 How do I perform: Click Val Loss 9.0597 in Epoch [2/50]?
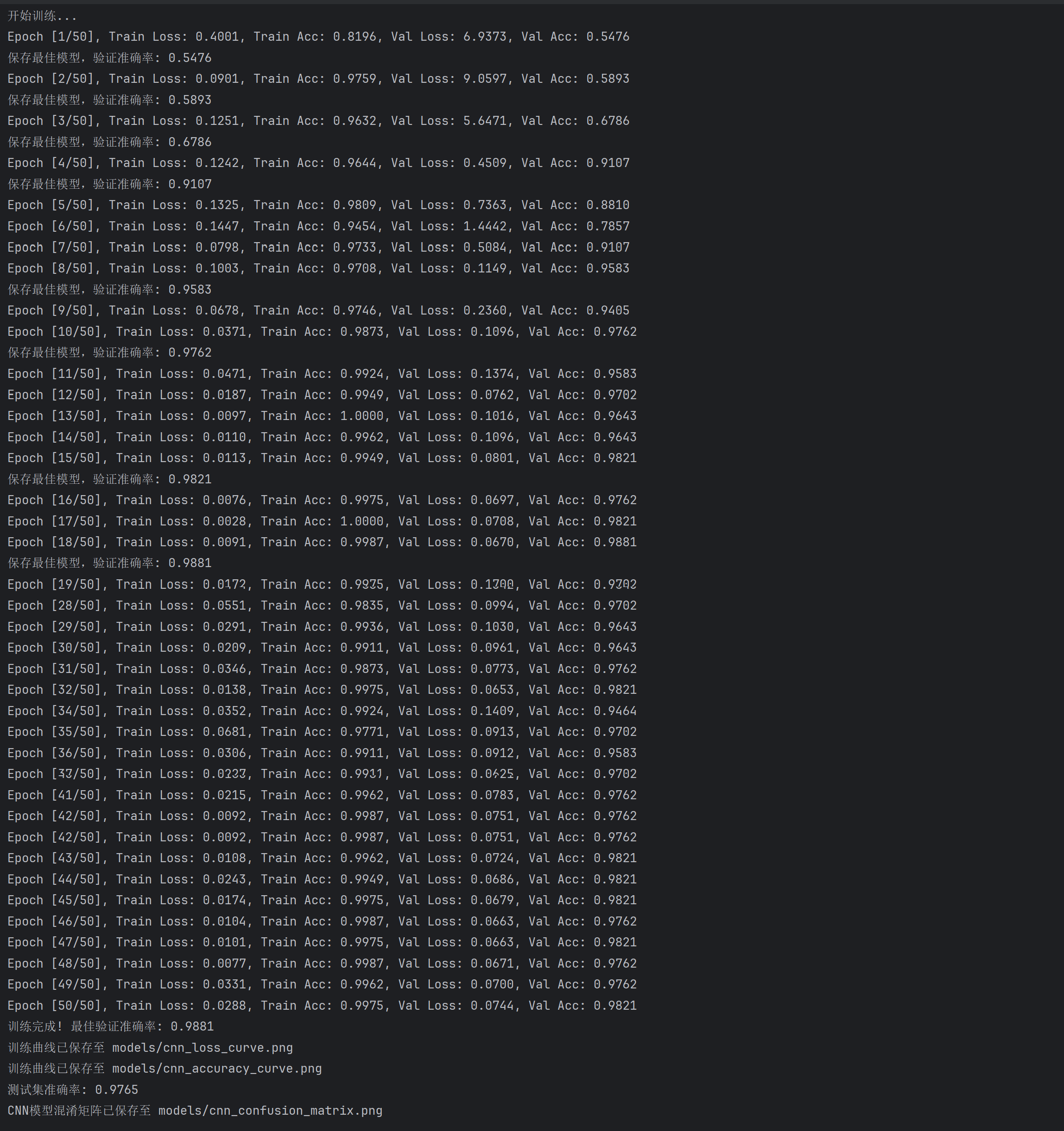tap(484, 78)
